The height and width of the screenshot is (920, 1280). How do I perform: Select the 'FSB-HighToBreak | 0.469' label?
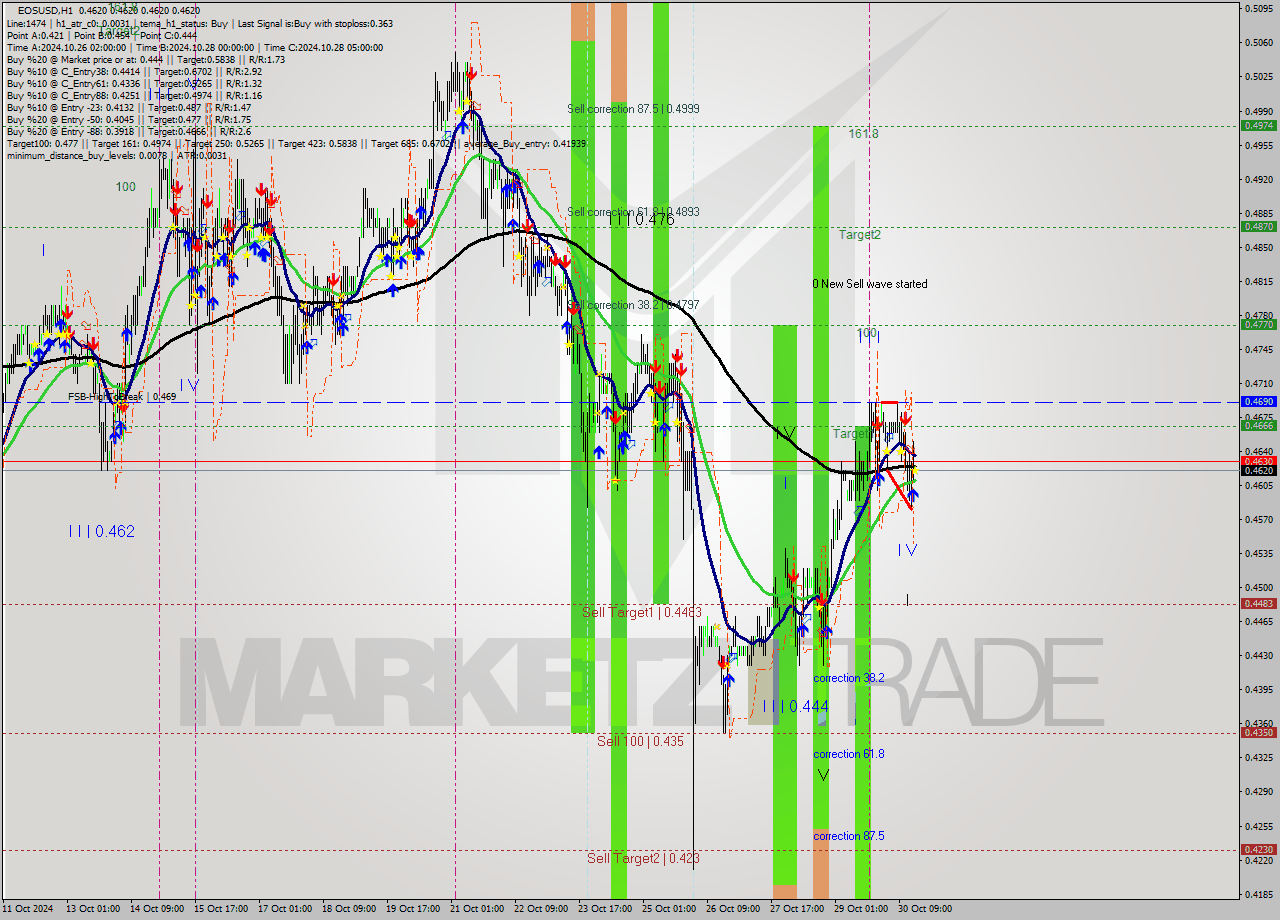pyautogui.click(x=122, y=397)
